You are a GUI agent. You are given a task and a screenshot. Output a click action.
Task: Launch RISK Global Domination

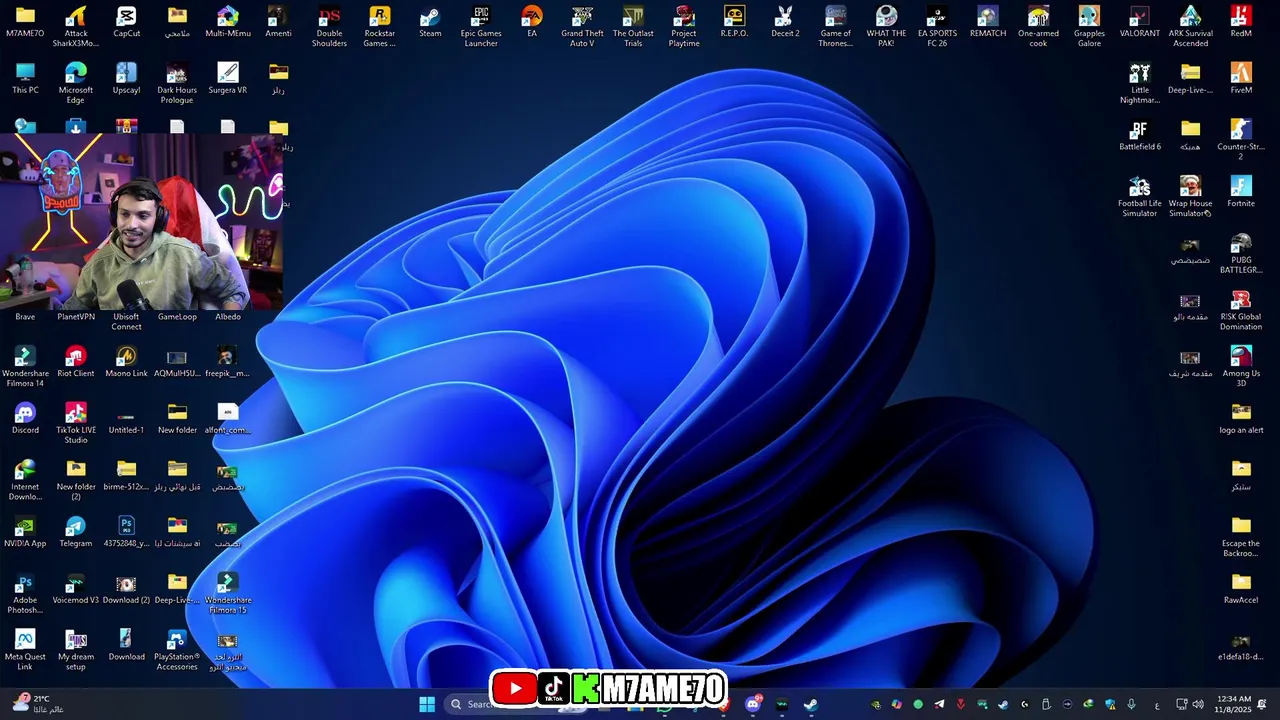coord(1241,311)
